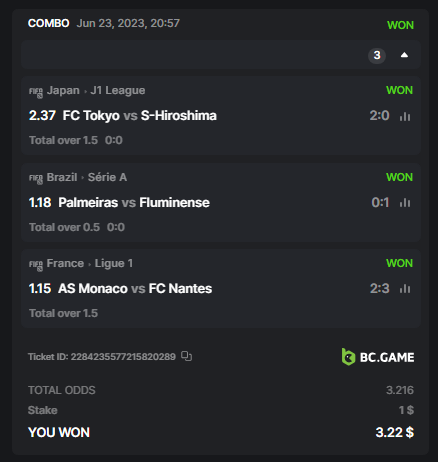Click the selections count badge 3
The image size is (438, 462).
[x=377, y=55]
